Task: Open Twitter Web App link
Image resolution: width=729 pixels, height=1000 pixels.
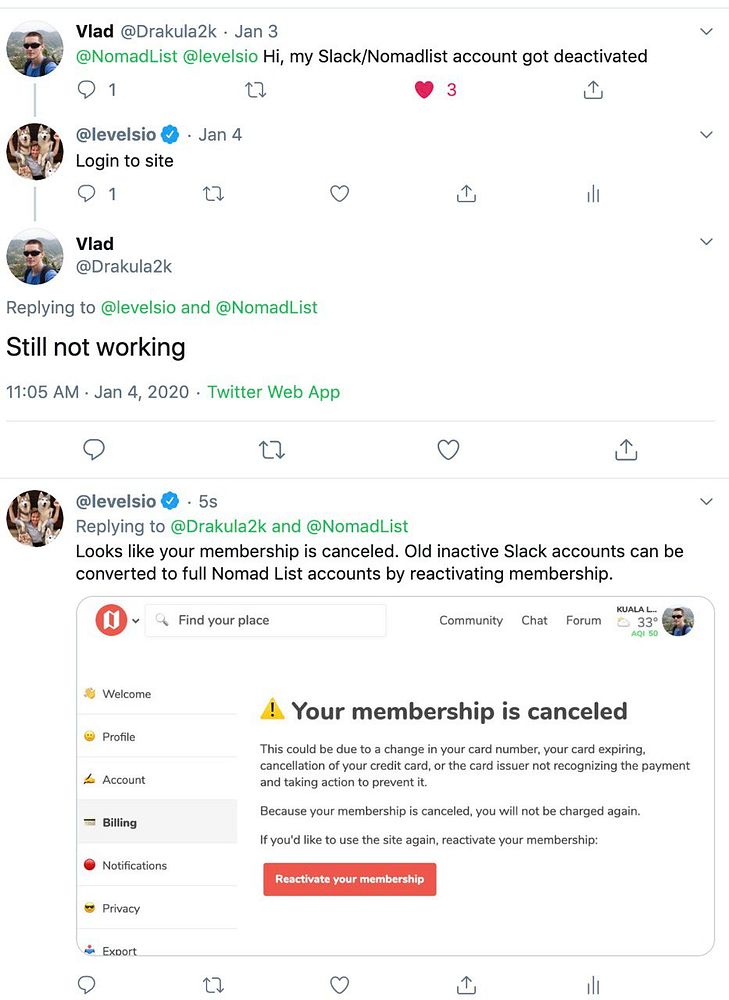Action: [273, 392]
